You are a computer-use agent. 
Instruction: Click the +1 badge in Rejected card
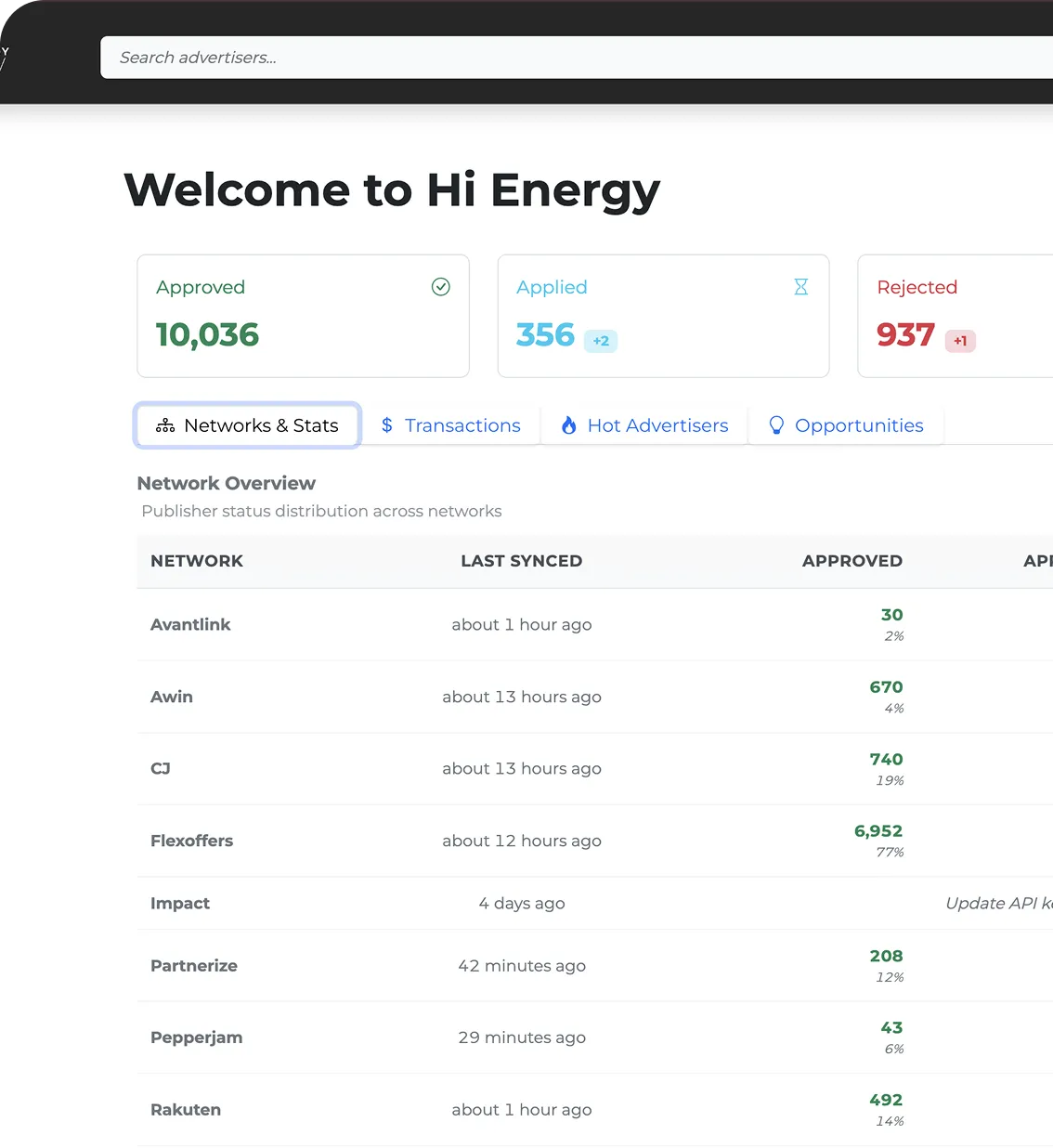pos(960,341)
